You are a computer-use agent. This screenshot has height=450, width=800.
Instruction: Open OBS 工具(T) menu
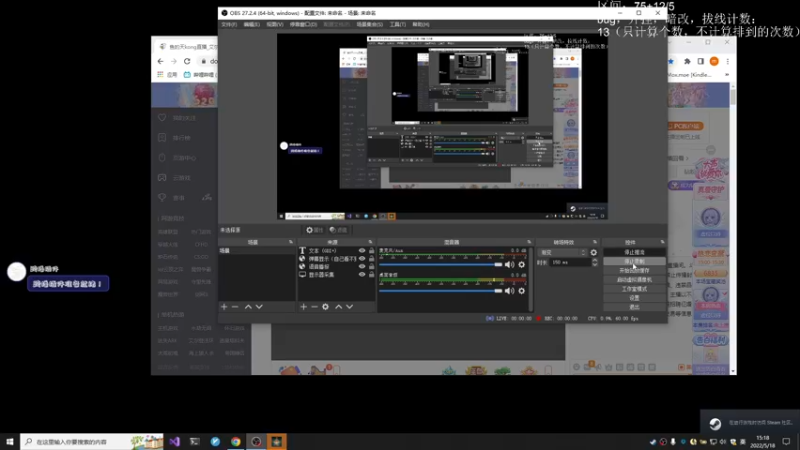point(397,24)
